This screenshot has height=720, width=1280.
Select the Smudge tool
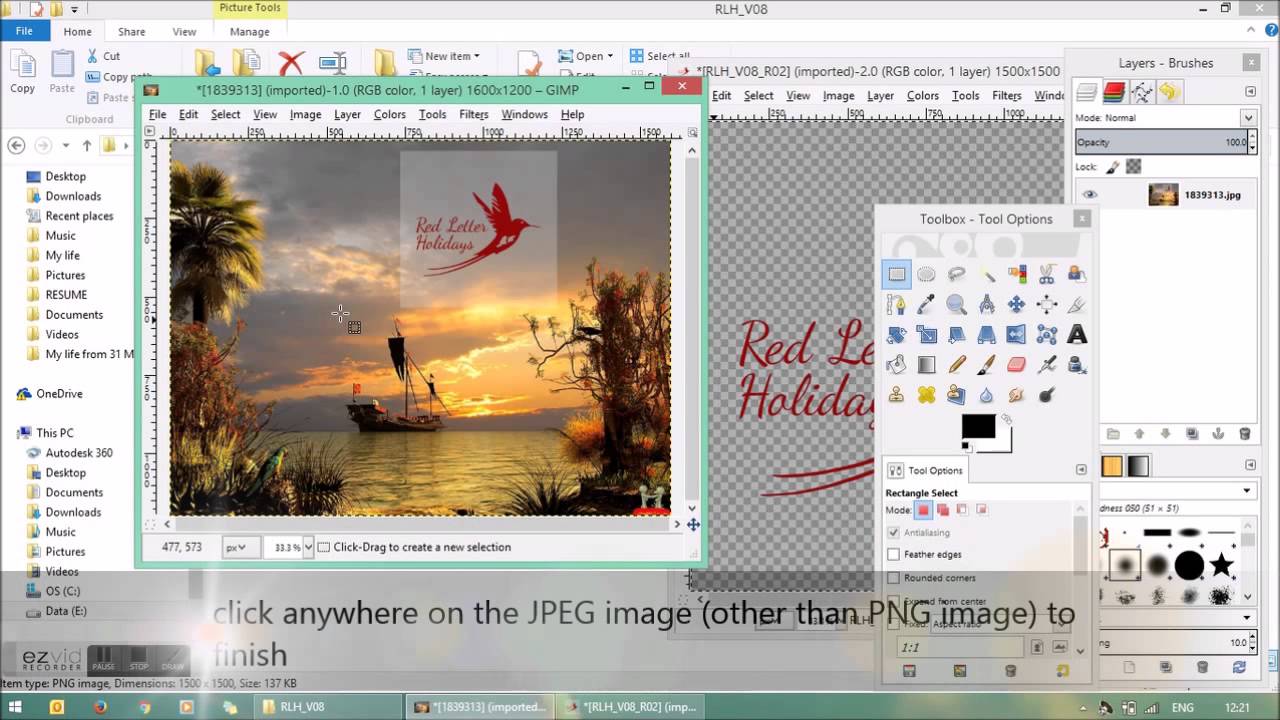1017,395
